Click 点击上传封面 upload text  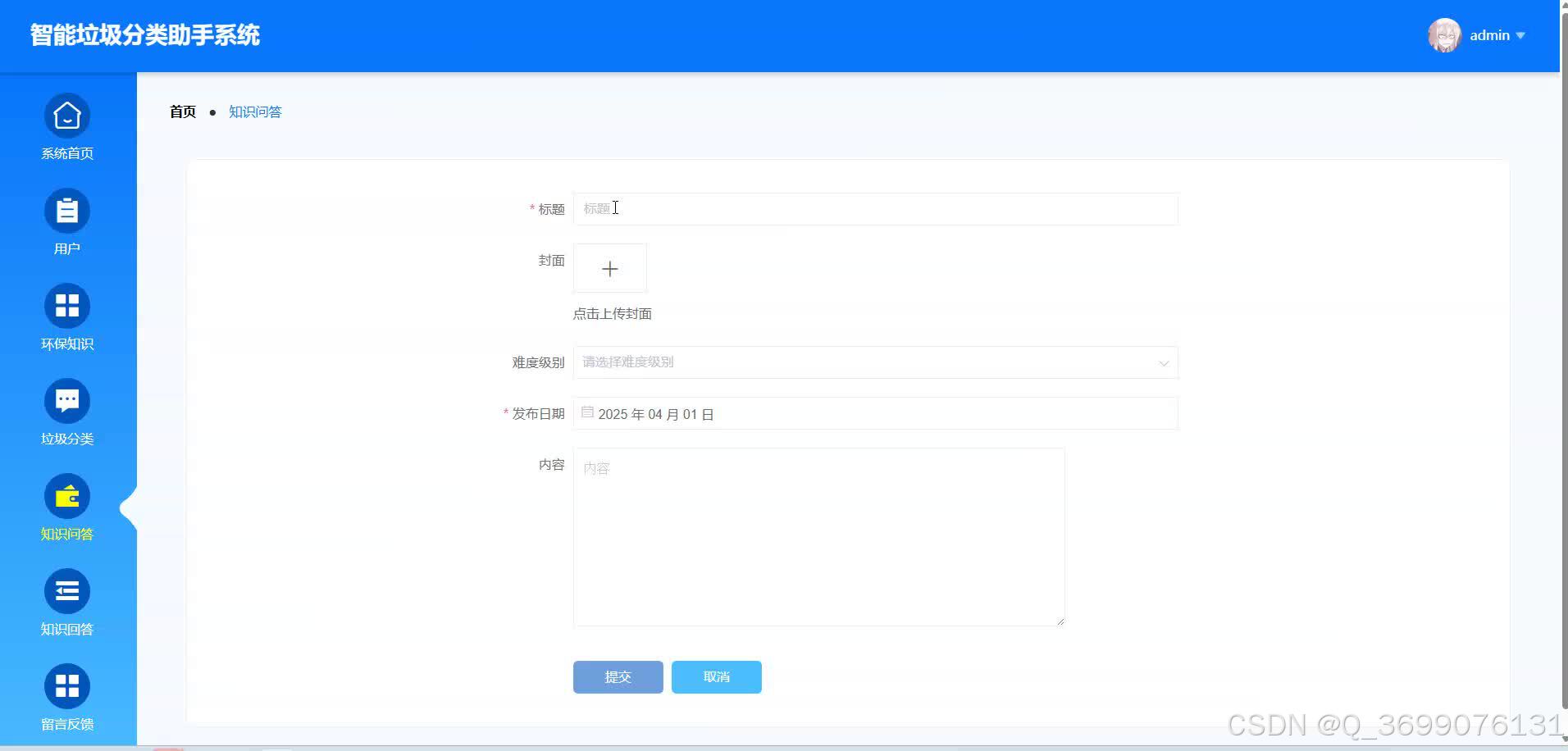coord(612,313)
